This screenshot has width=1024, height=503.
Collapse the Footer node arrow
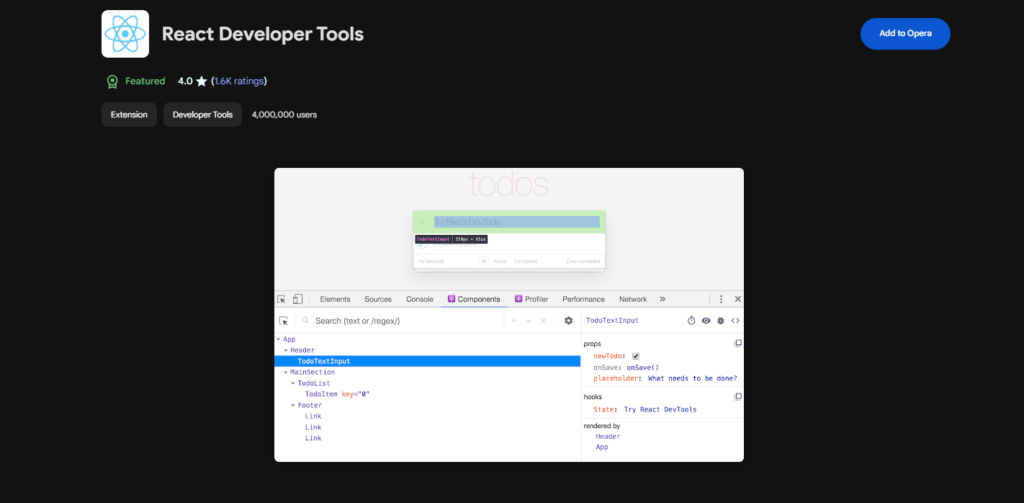coord(293,406)
